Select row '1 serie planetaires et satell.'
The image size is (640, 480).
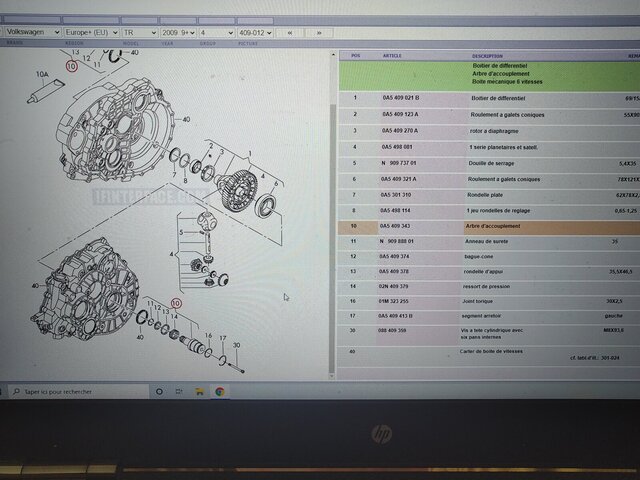489,147
